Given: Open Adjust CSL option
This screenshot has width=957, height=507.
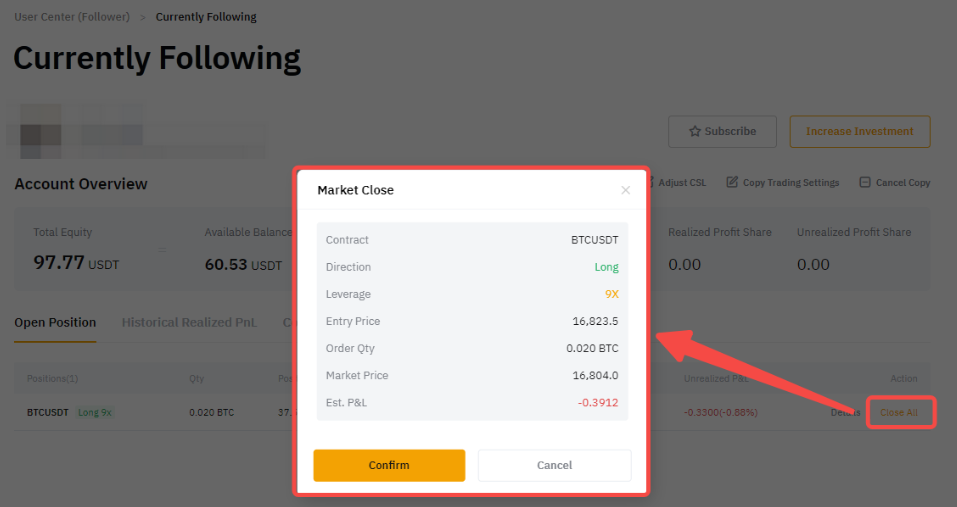Looking at the screenshot, I should 681,183.
